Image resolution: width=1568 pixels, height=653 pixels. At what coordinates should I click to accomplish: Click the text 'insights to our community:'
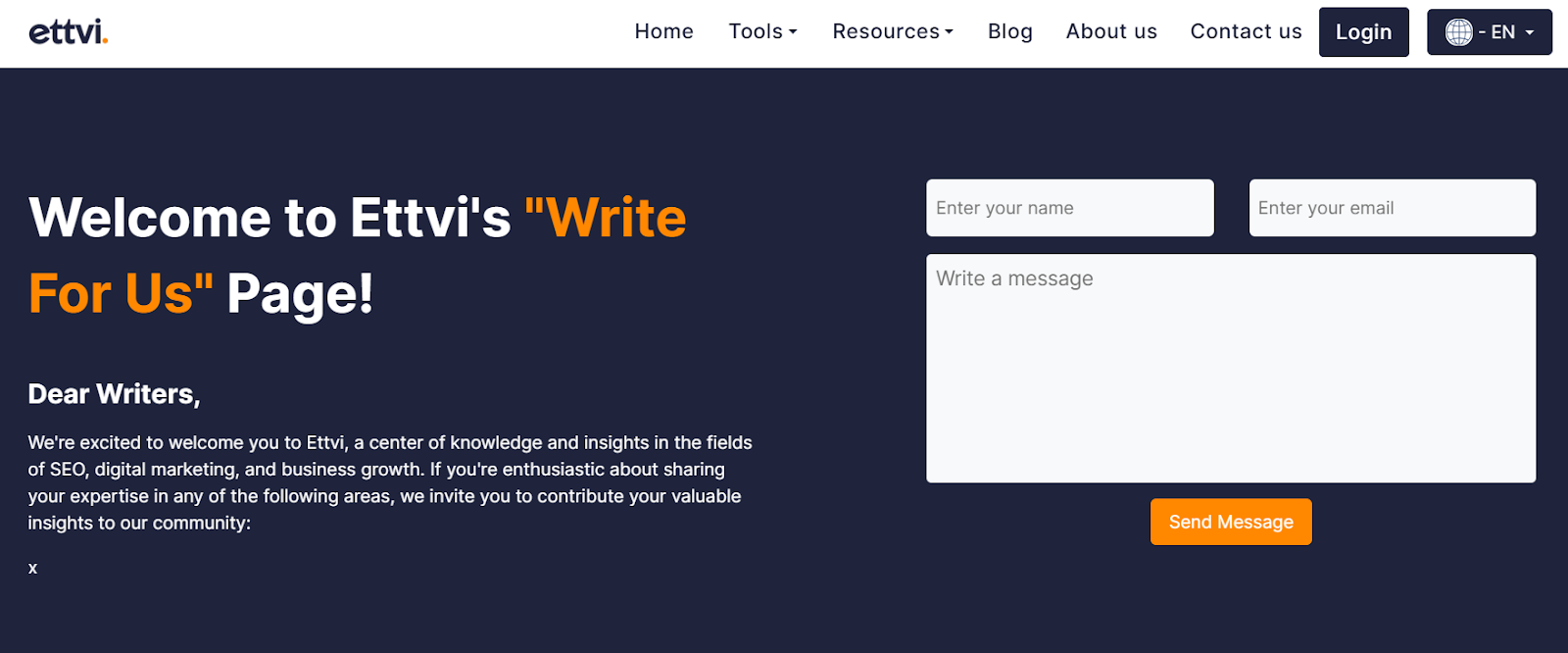(139, 524)
